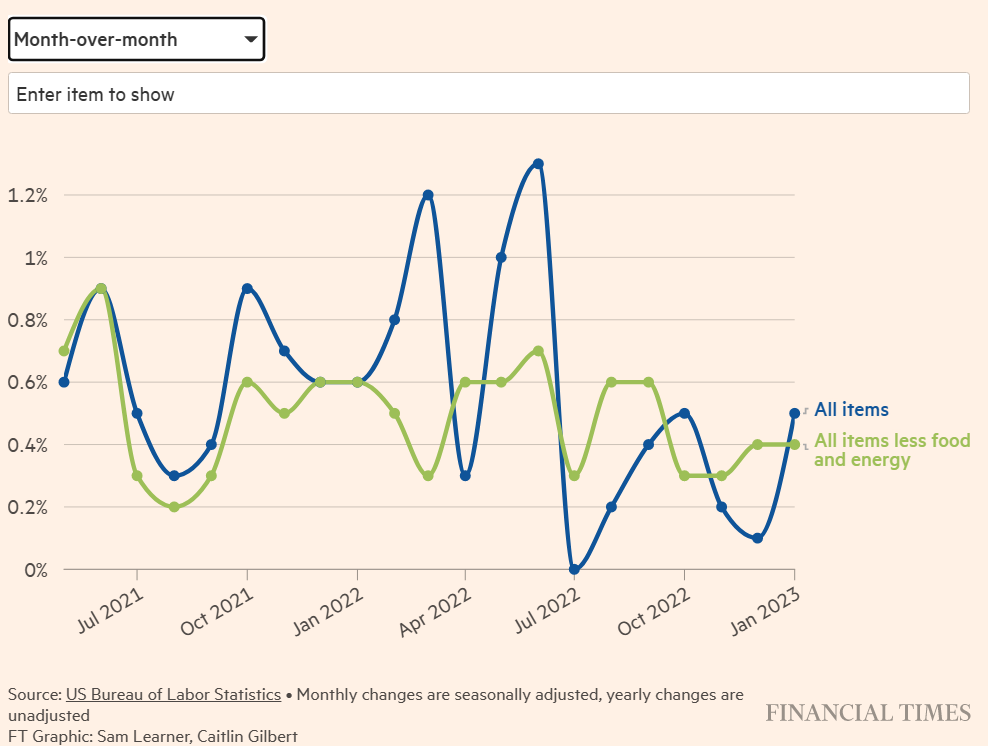The width and height of the screenshot is (988, 746).
Task: Open the Month-over-month dropdown
Action: pos(136,39)
